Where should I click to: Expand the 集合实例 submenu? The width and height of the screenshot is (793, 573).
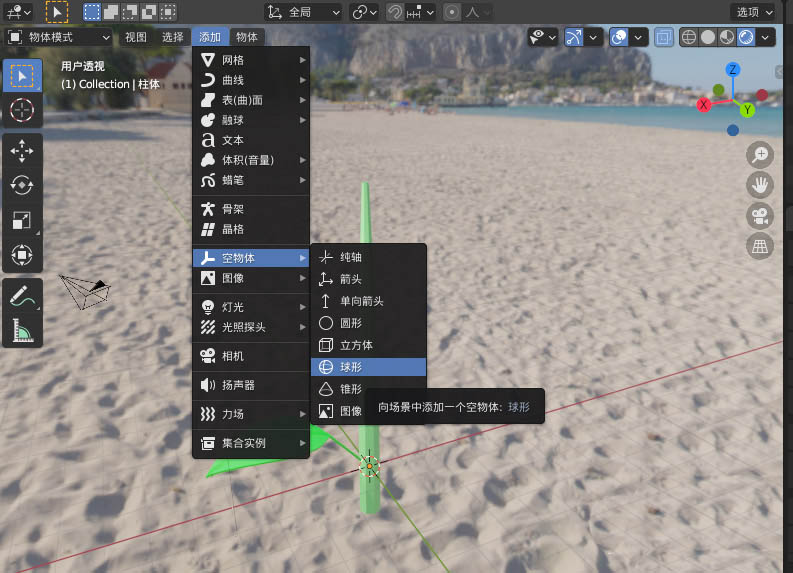(251, 444)
